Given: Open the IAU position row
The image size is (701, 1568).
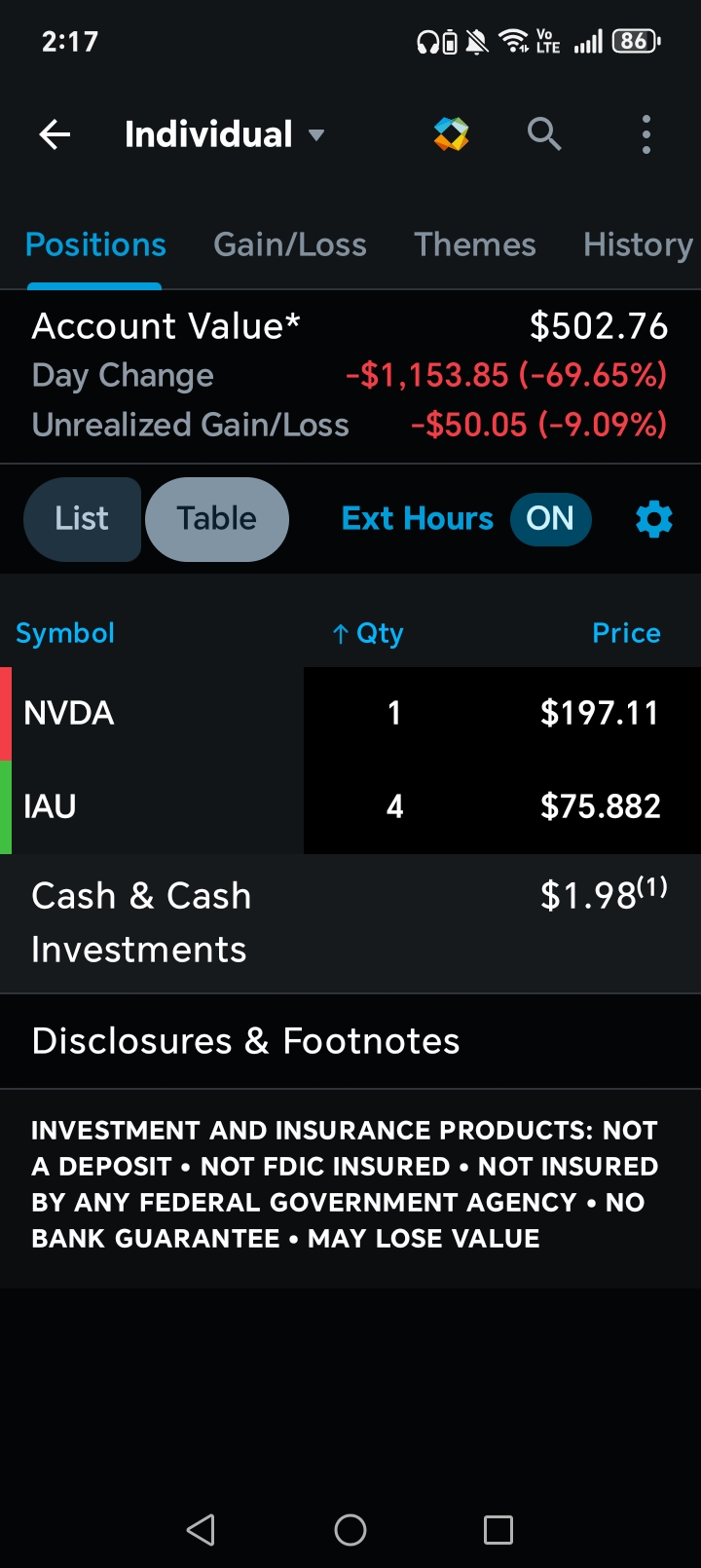Looking at the screenshot, I should (350, 807).
